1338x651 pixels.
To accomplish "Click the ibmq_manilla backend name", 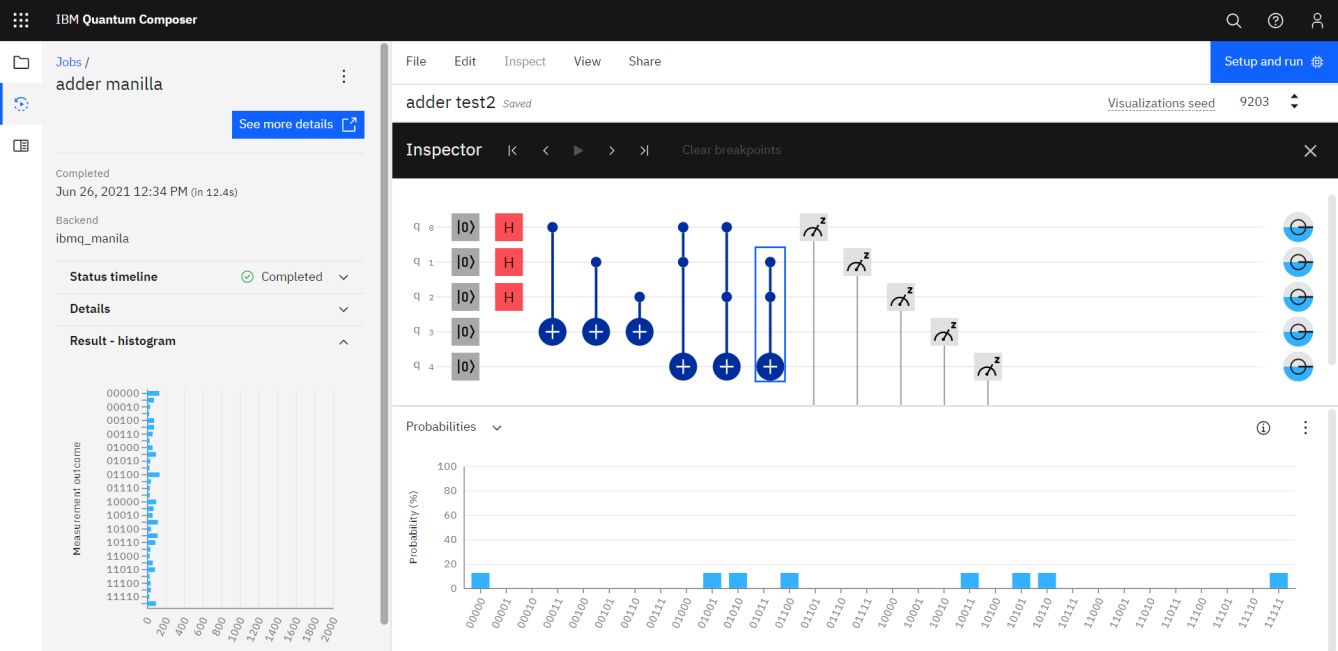I will tap(92, 238).
